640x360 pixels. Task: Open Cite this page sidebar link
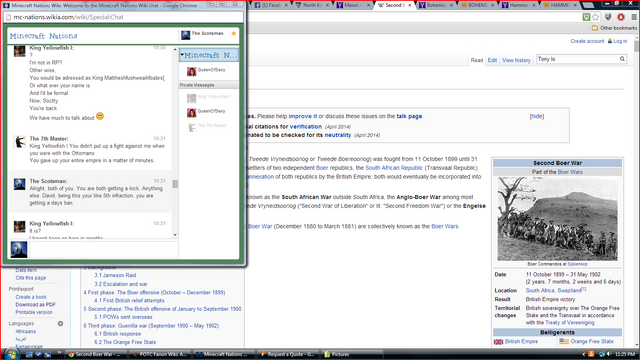(x=31, y=278)
